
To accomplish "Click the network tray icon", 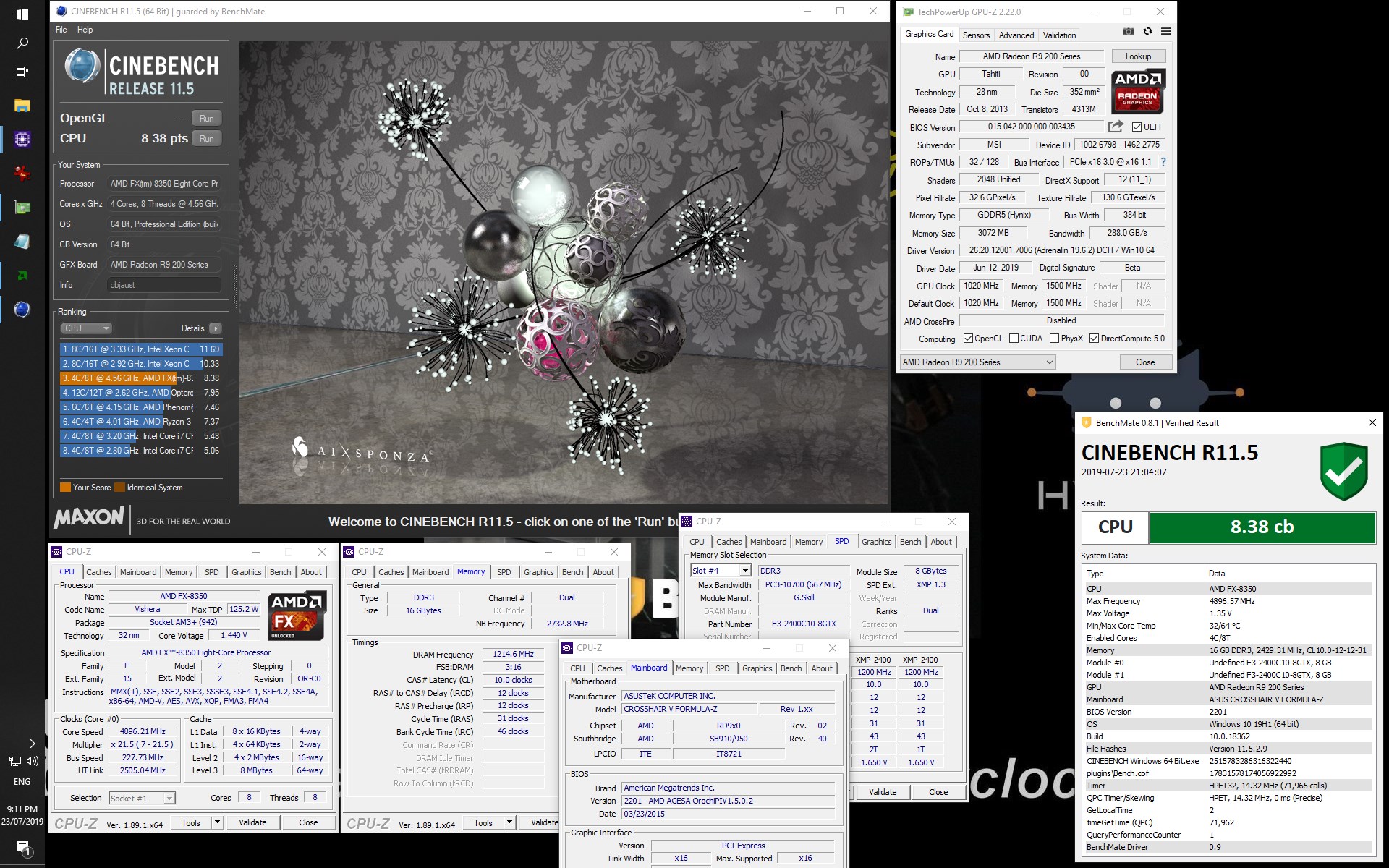I will [x=14, y=761].
